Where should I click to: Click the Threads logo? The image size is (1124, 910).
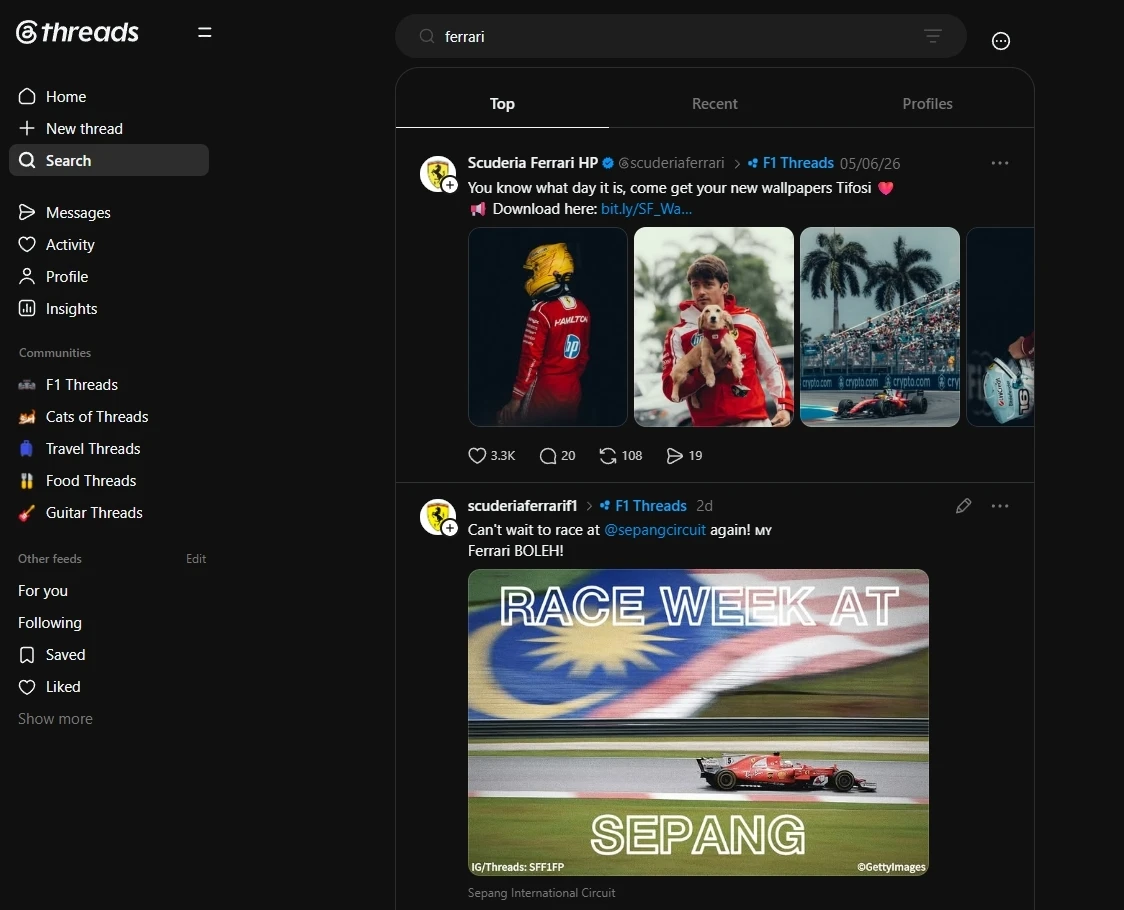click(77, 32)
